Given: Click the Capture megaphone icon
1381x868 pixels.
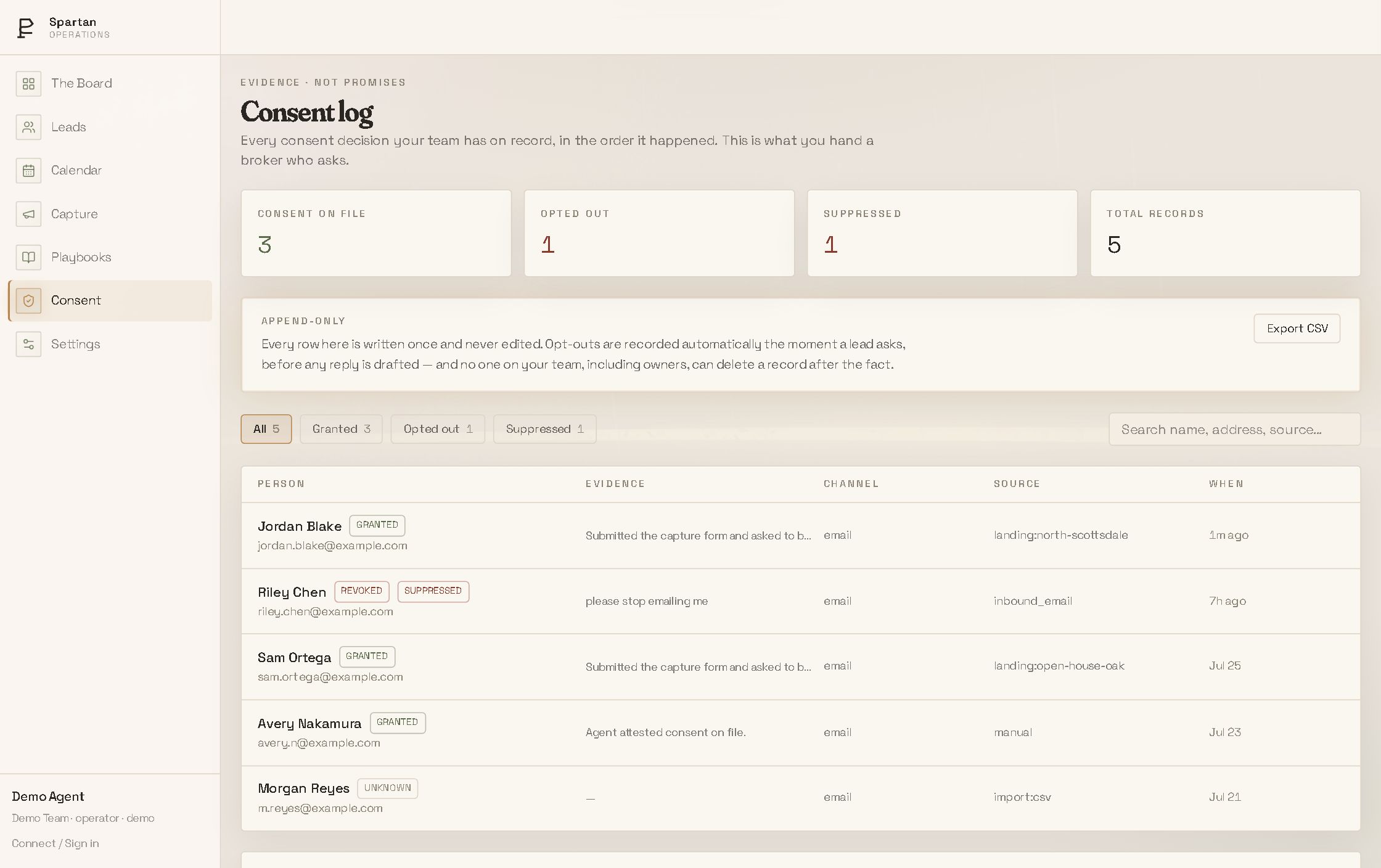Looking at the screenshot, I should point(28,214).
